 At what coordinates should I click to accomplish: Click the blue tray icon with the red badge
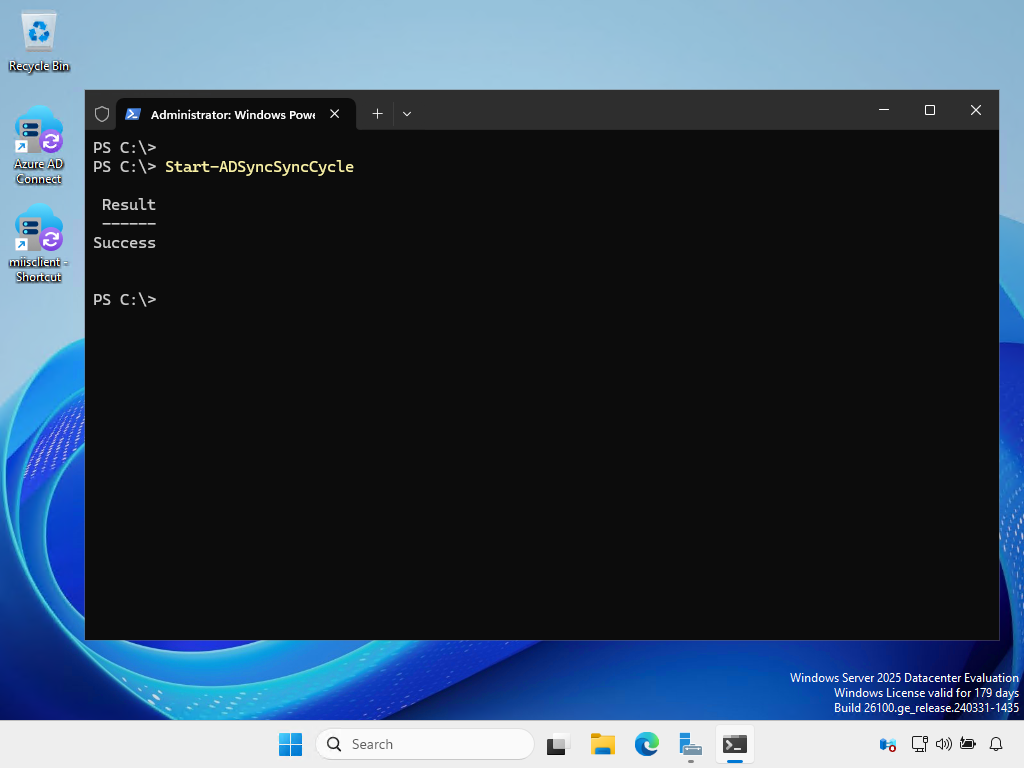(888, 744)
